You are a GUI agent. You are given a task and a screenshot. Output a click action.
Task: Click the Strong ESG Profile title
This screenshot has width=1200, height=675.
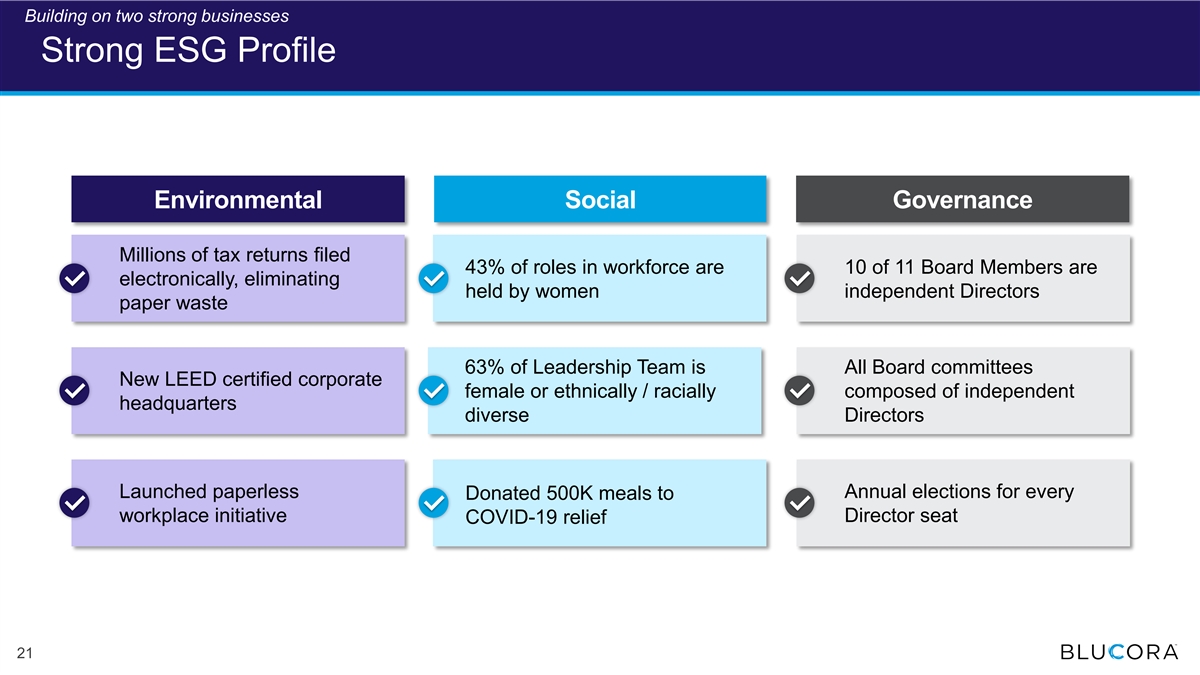pos(188,51)
